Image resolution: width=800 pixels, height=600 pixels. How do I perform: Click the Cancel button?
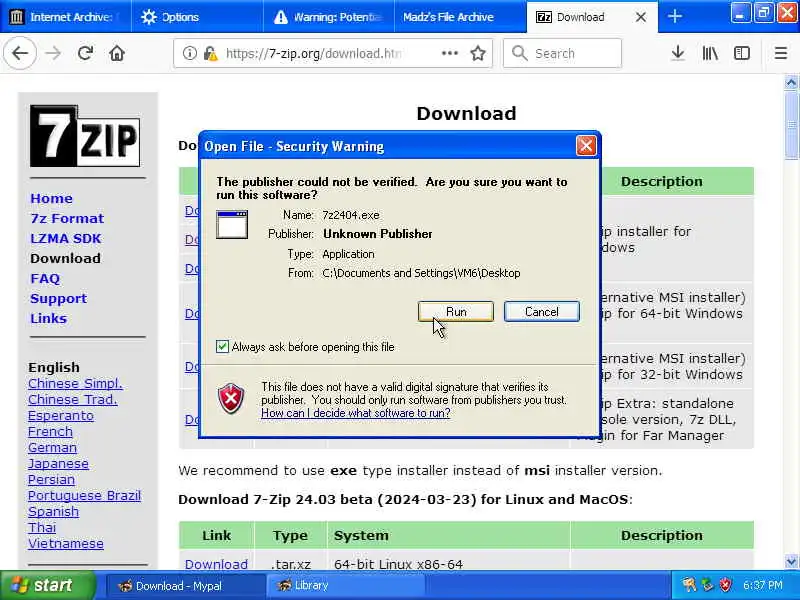click(542, 312)
